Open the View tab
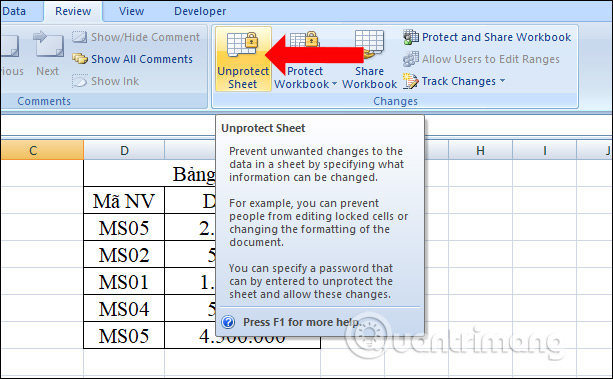 [131, 11]
